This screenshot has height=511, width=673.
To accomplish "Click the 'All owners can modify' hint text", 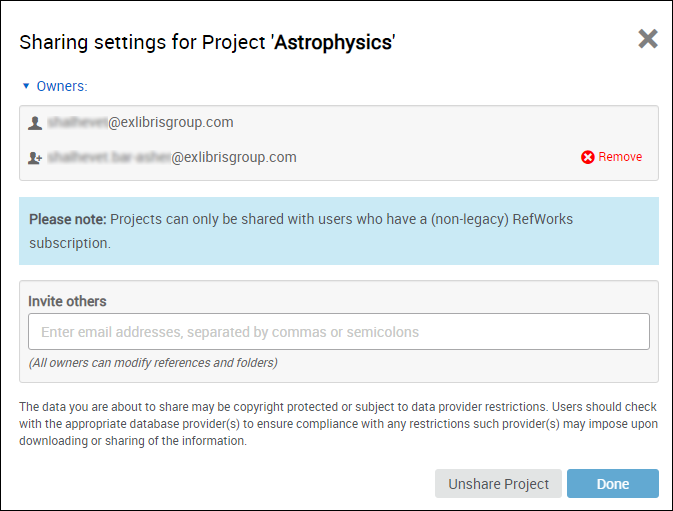I will [153, 363].
